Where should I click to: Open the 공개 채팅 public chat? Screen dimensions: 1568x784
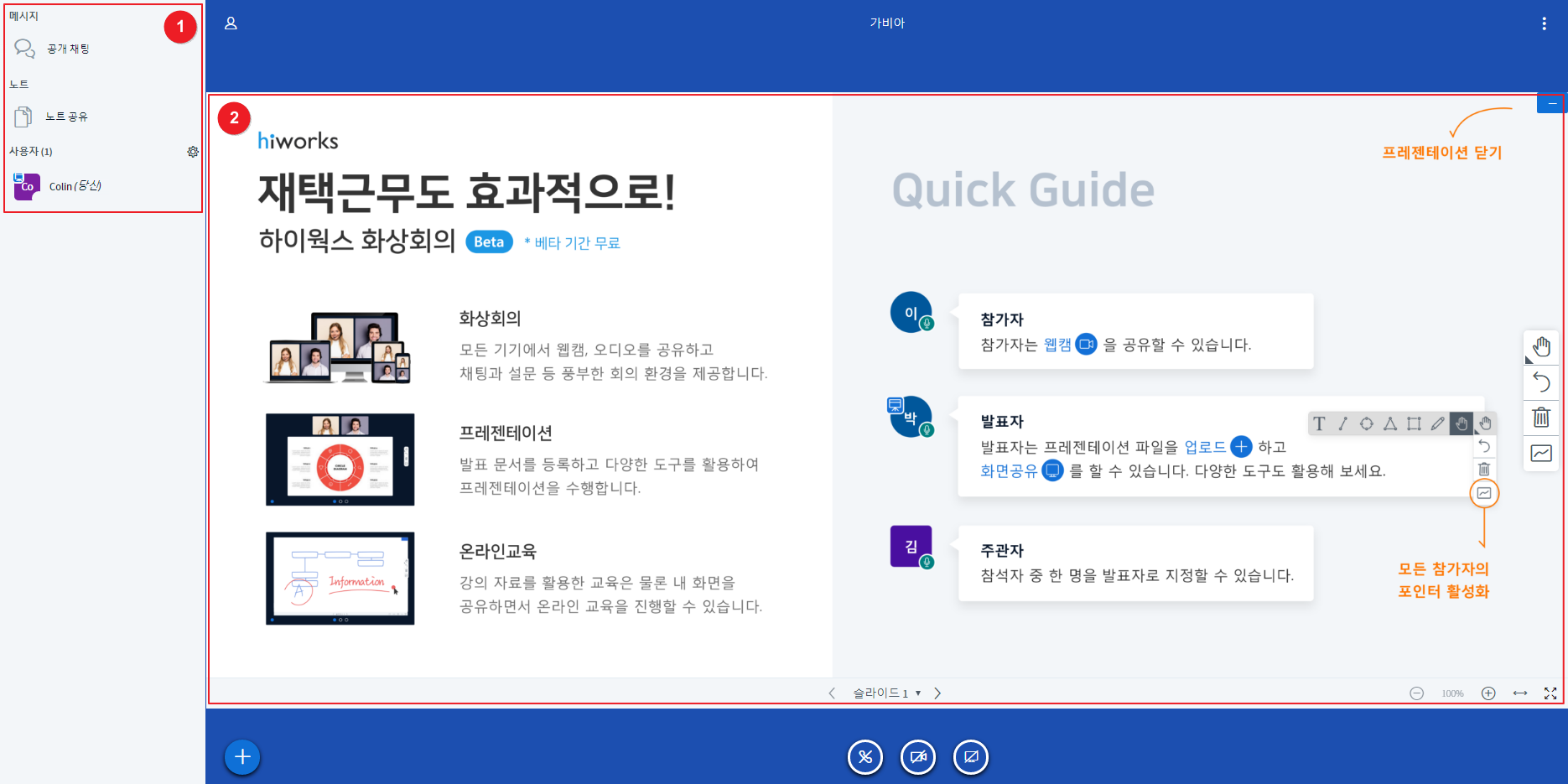click(x=52, y=49)
